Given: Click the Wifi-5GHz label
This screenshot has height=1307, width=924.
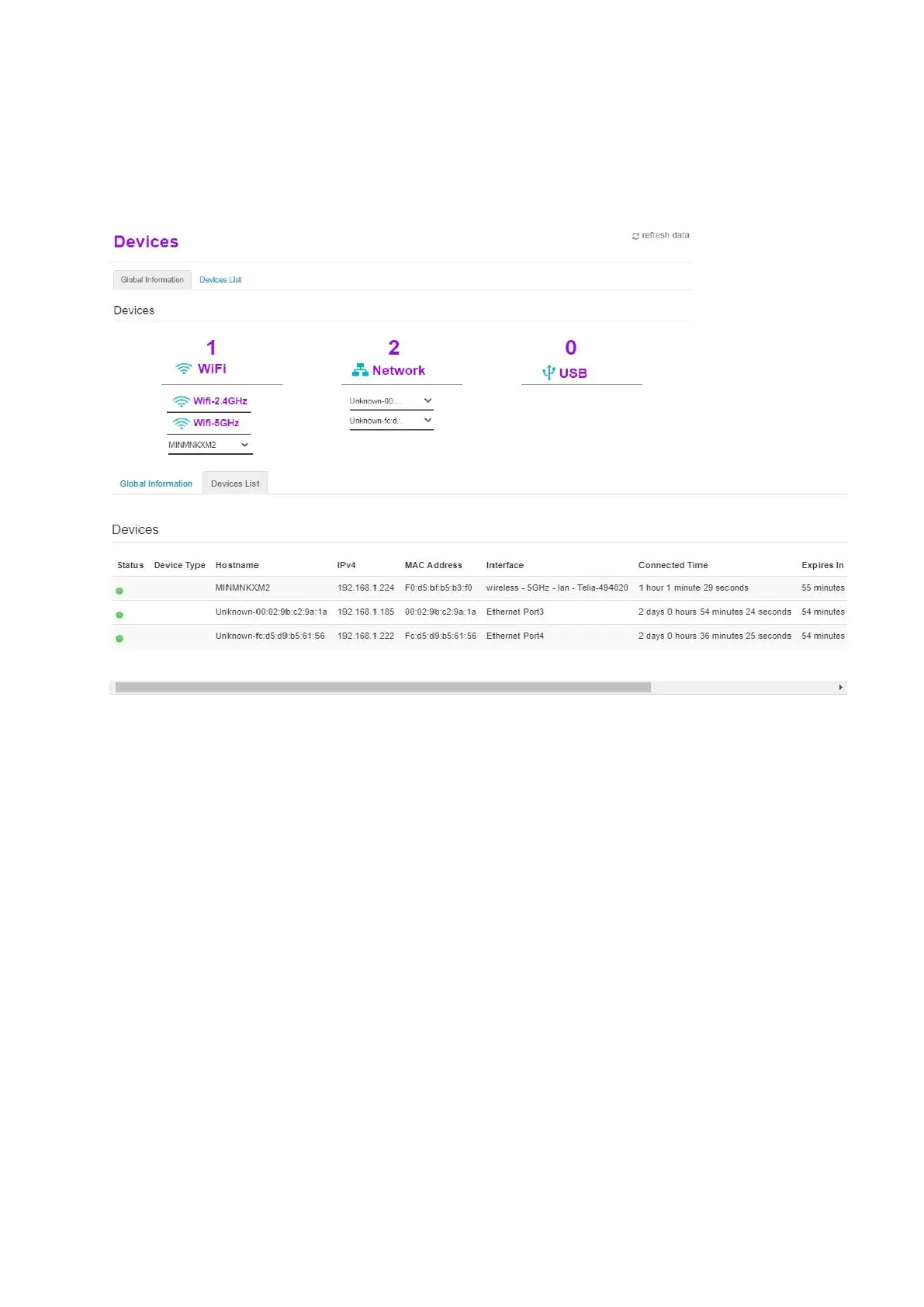Looking at the screenshot, I should click(216, 423).
